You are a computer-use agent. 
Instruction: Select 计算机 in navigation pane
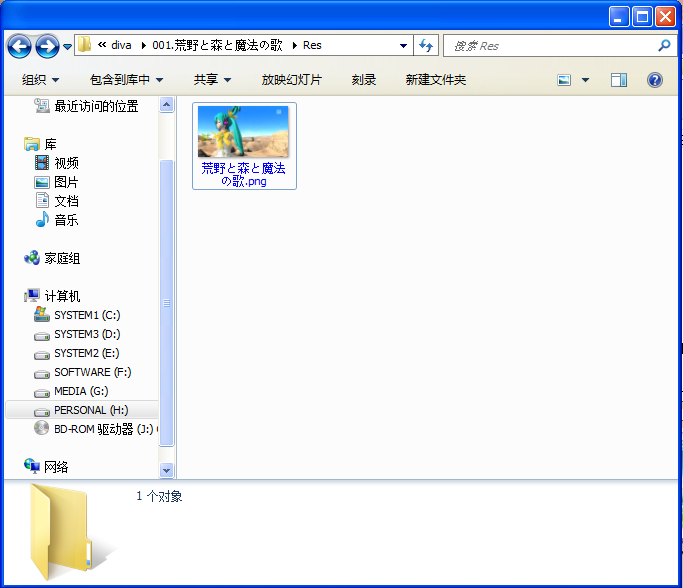[62, 296]
